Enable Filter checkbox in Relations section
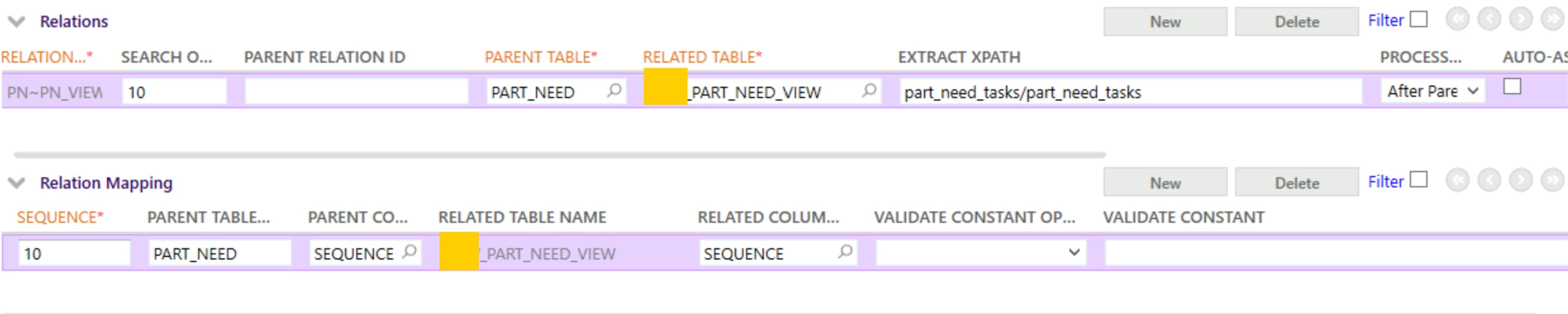This screenshot has width=1568, height=314. [1419, 20]
